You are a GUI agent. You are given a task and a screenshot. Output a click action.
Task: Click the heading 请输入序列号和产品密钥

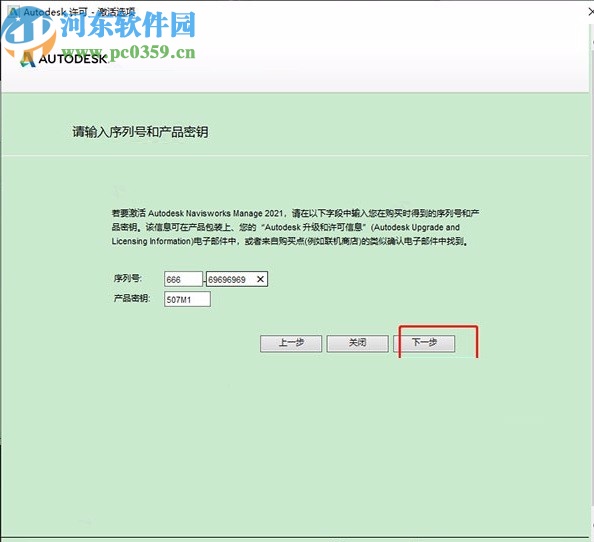(x=140, y=132)
